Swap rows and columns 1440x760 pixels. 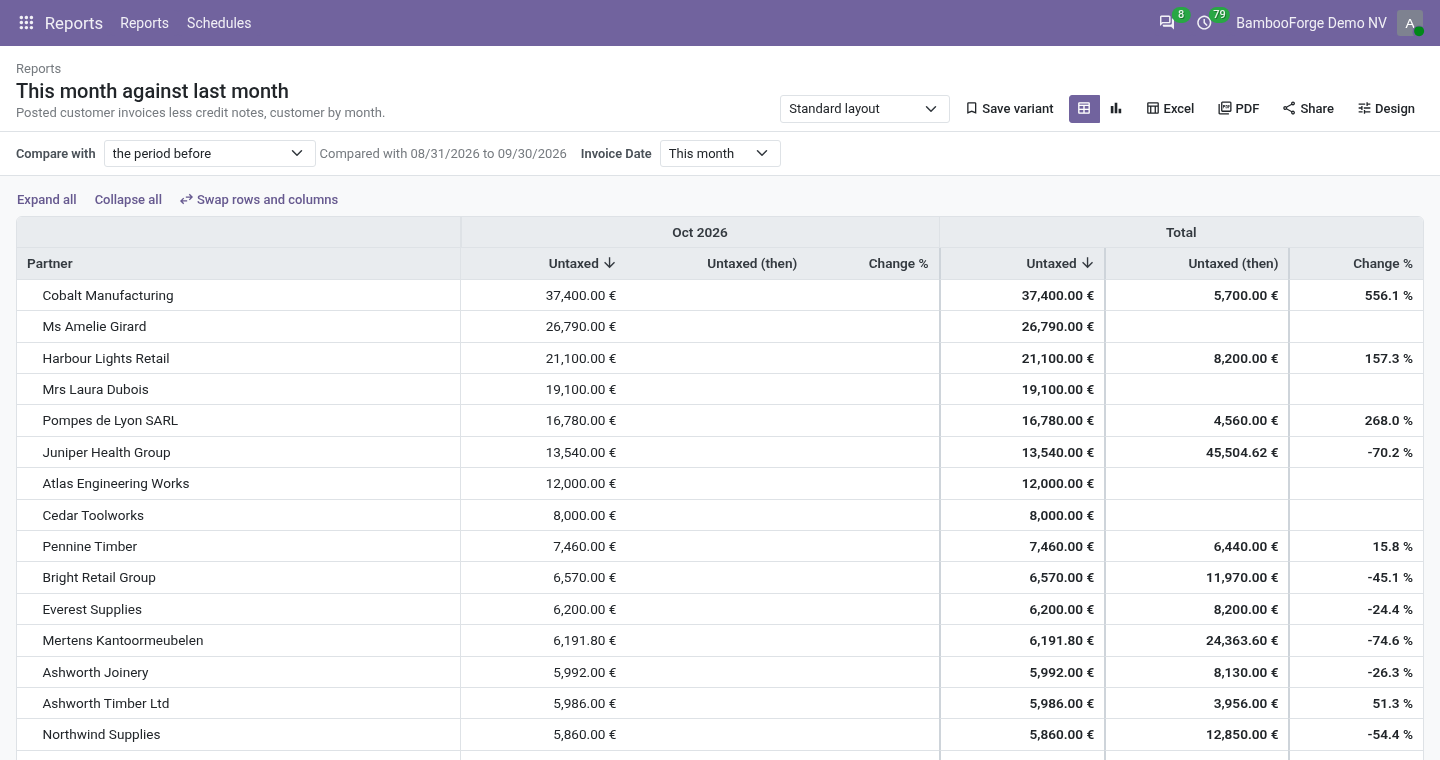tap(259, 200)
